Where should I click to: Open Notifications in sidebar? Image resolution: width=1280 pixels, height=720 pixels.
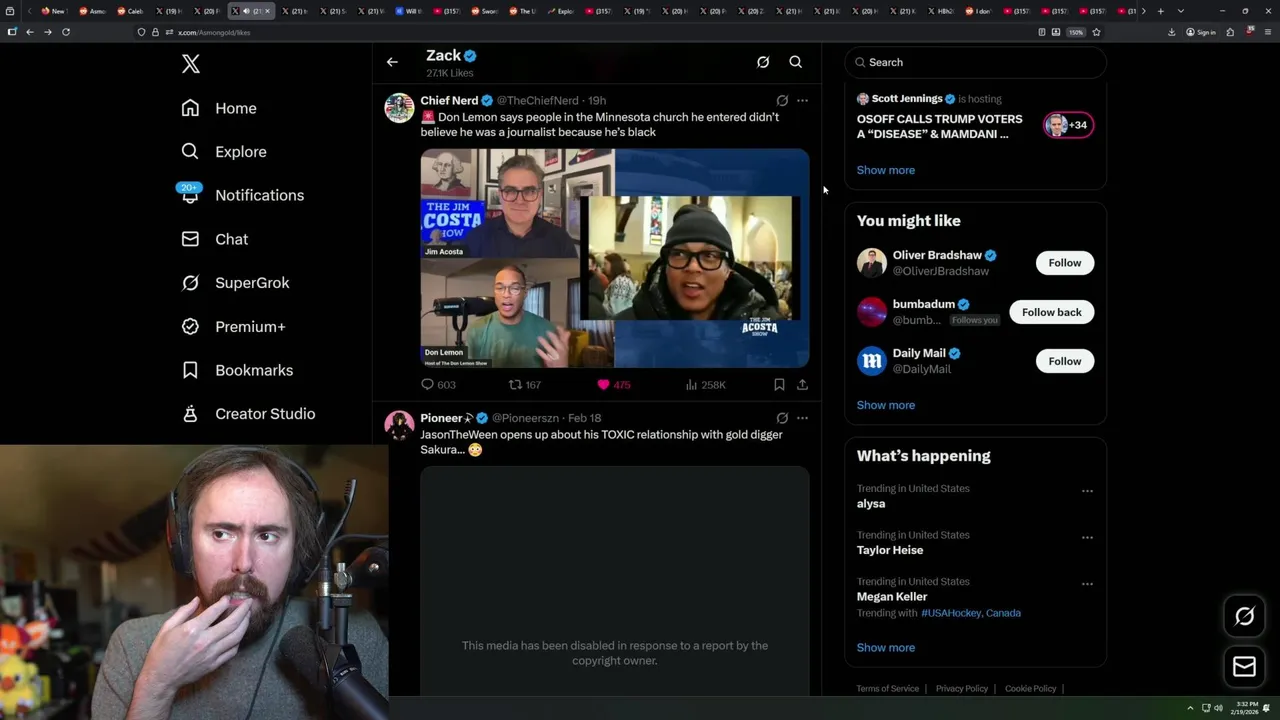(242, 195)
